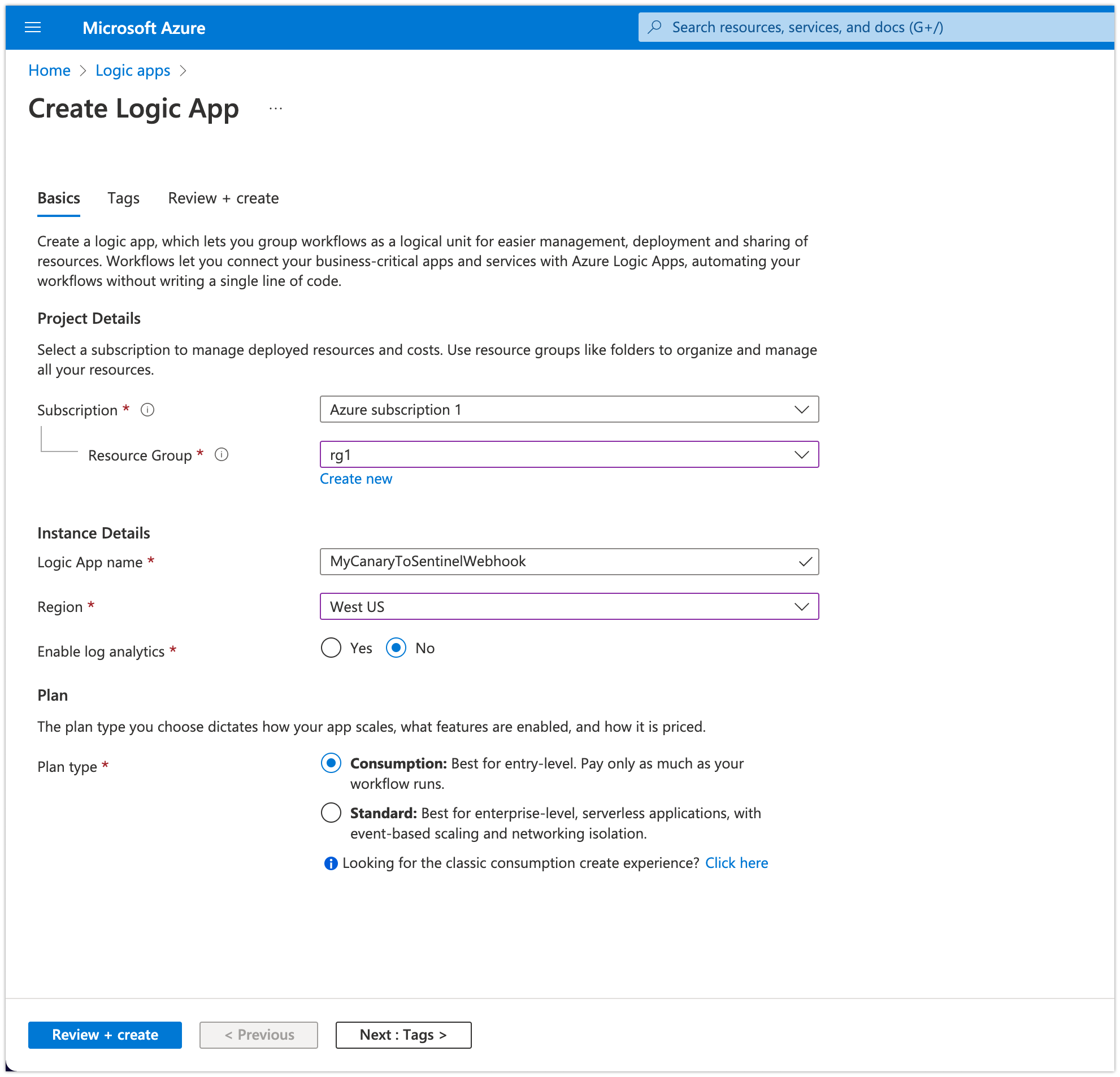1120x1077 pixels.
Task: Click the Resource Group info icon
Action: 221,455
